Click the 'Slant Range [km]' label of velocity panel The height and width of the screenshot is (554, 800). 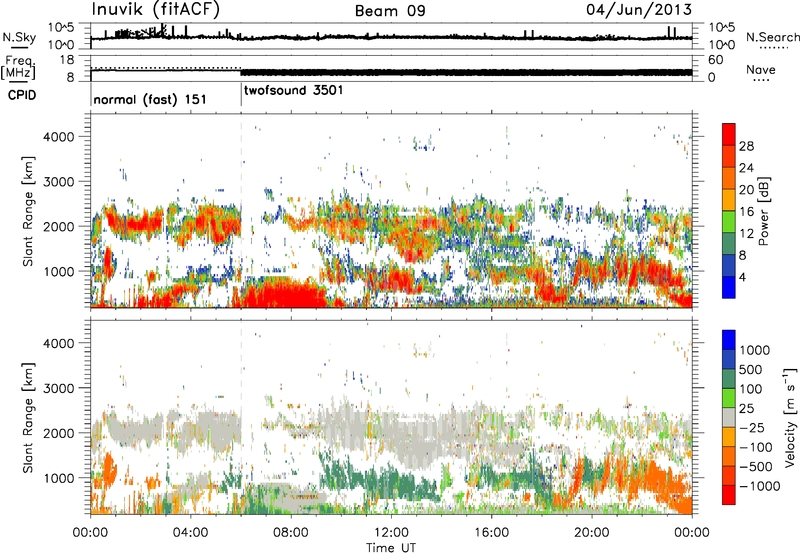point(28,417)
